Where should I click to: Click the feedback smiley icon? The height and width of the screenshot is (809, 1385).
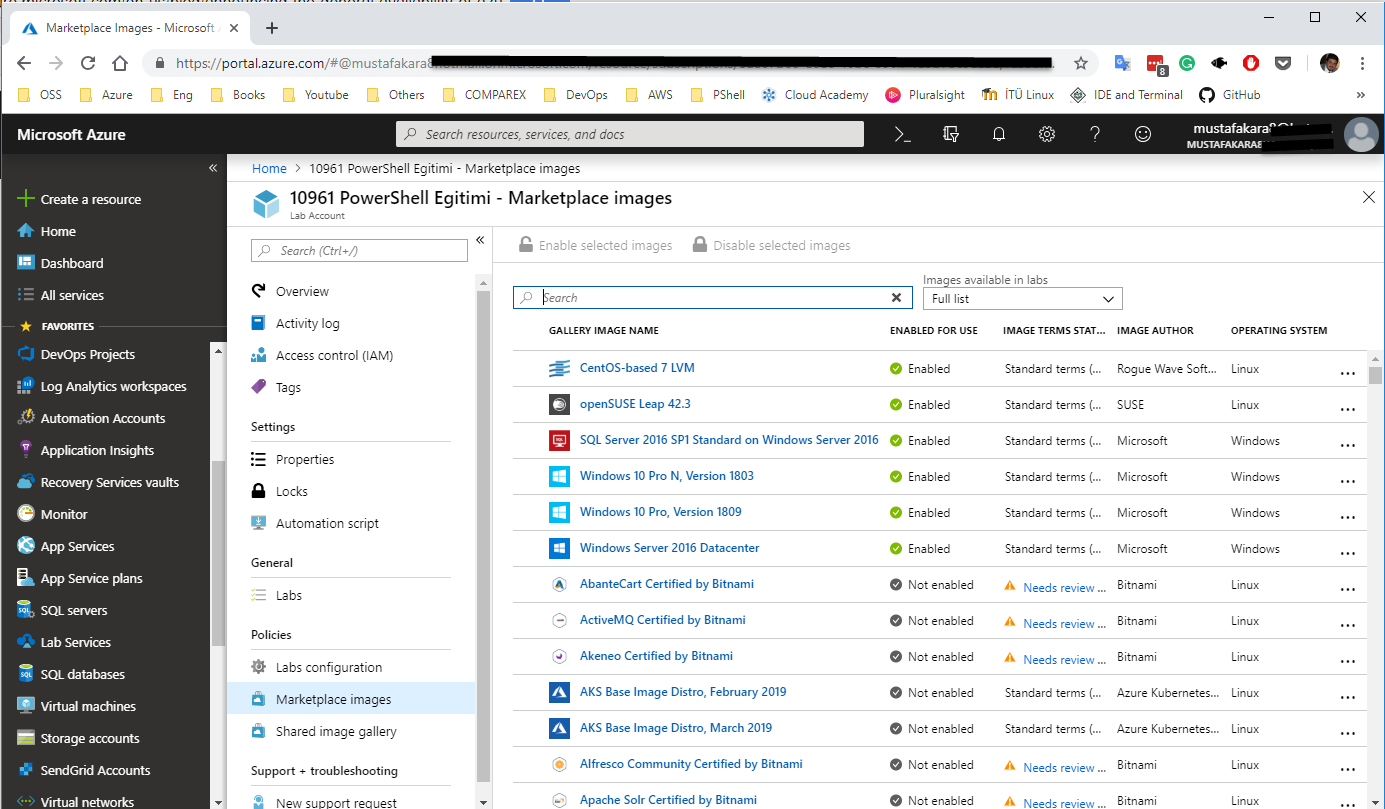tap(1143, 134)
